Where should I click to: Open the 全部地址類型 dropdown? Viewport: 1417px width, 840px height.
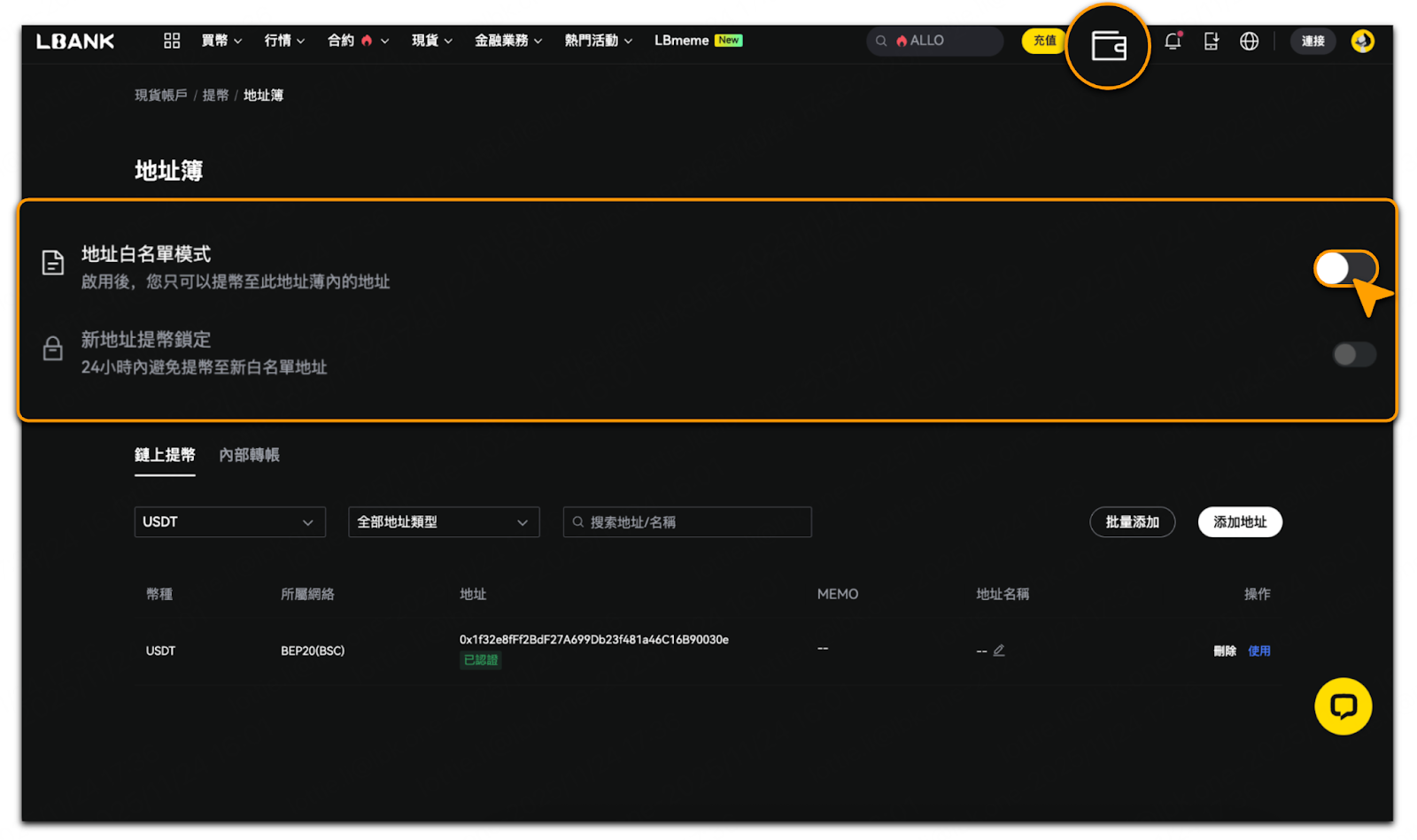[444, 522]
